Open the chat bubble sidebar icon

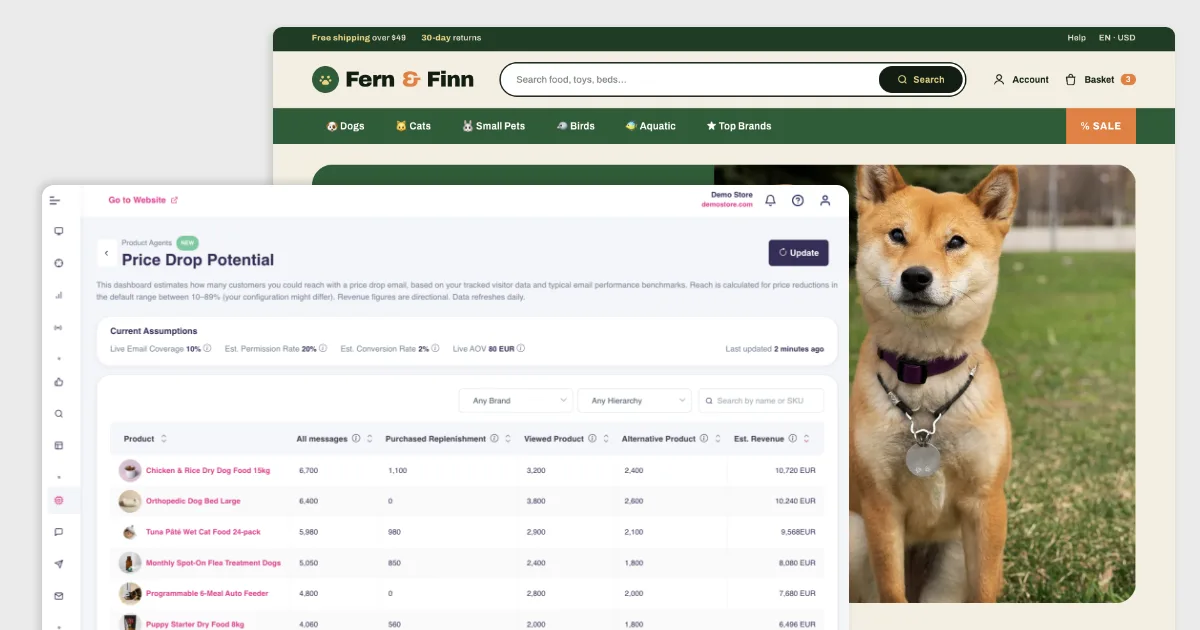tap(59, 532)
